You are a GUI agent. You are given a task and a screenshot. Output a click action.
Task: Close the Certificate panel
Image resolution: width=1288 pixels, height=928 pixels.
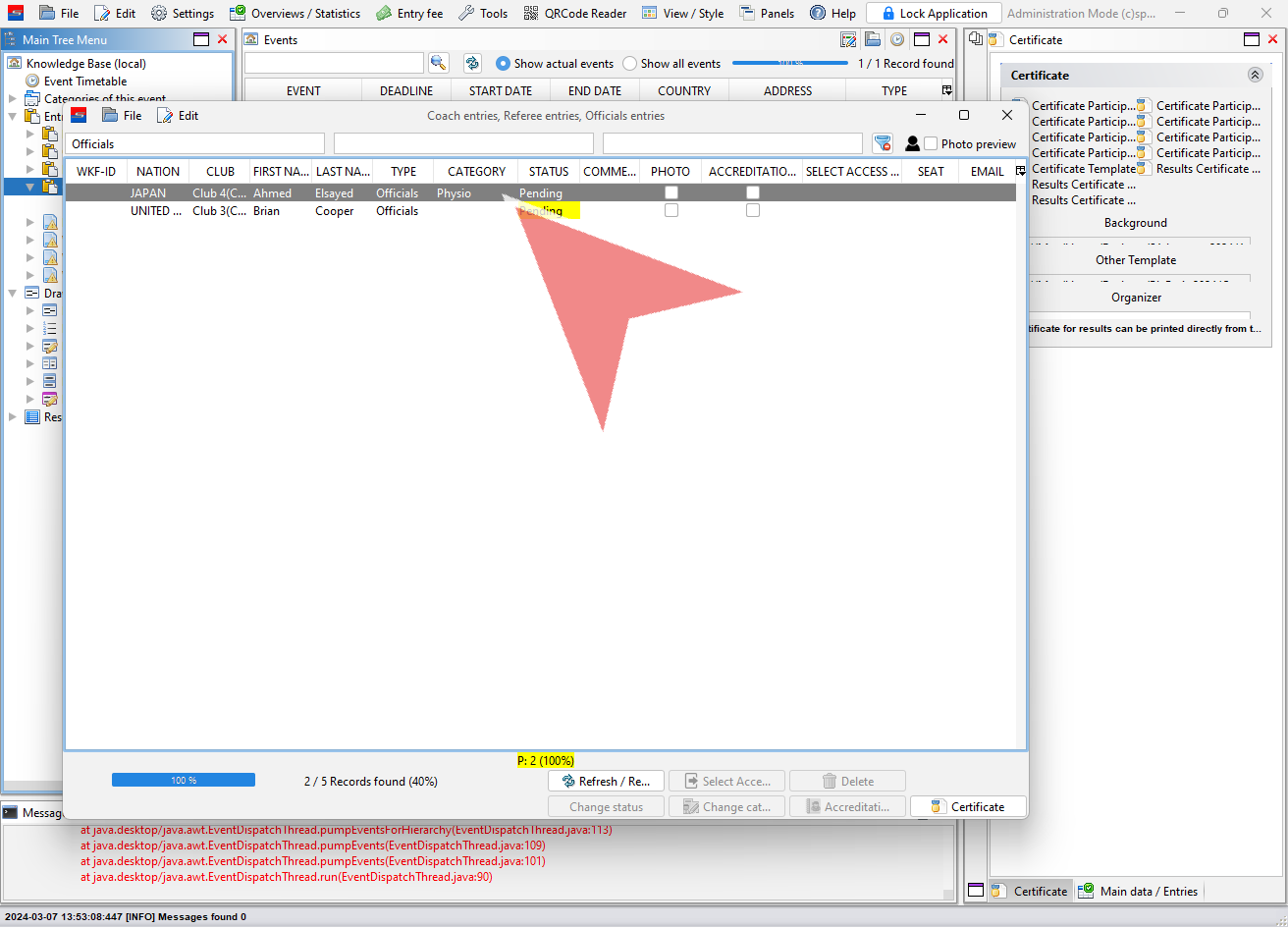tap(1274, 39)
